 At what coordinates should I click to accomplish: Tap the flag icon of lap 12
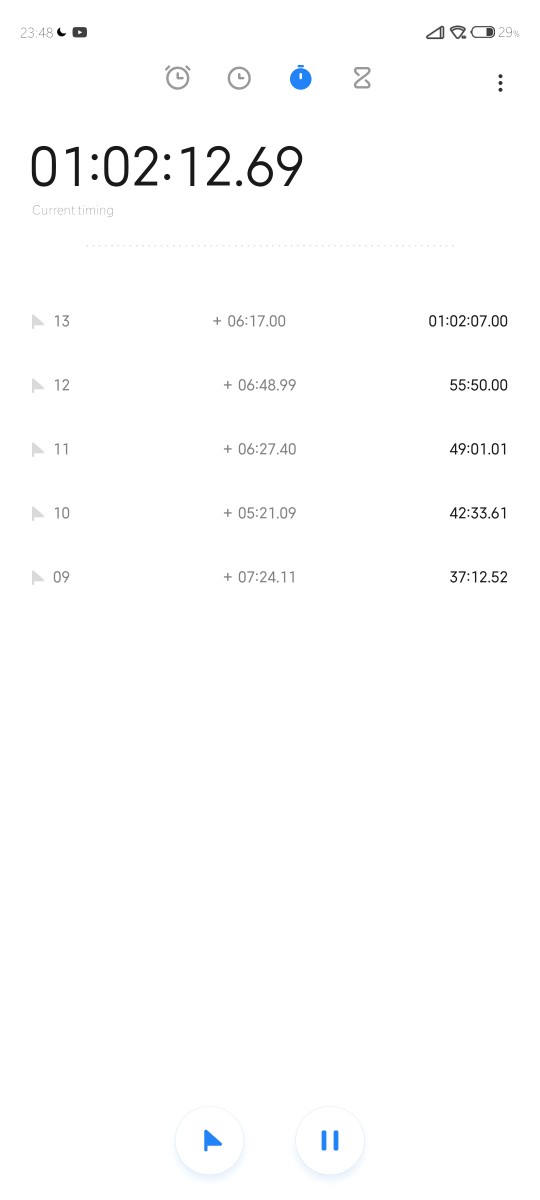[x=38, y=386]
